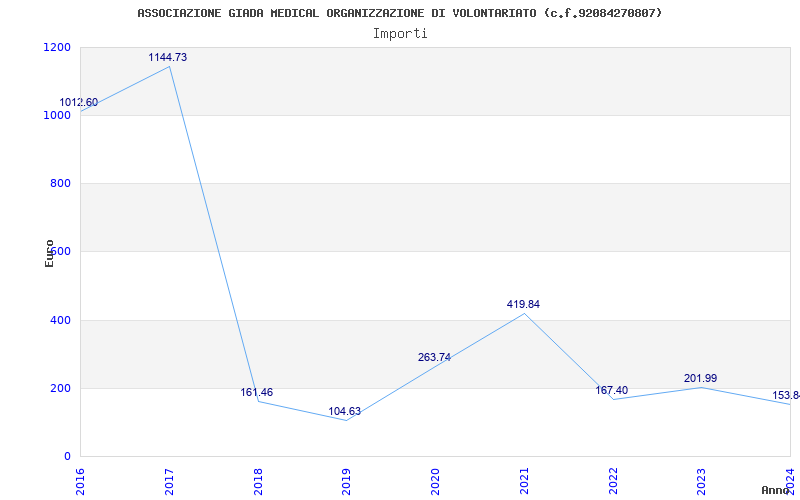Select the 1012.60 data label

[79, 103]
